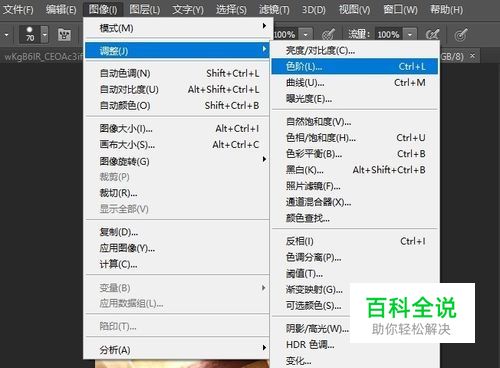Screen dimensions: 500x368
Task: Open the 视图(V) menu
Action: tap(354, 9)
